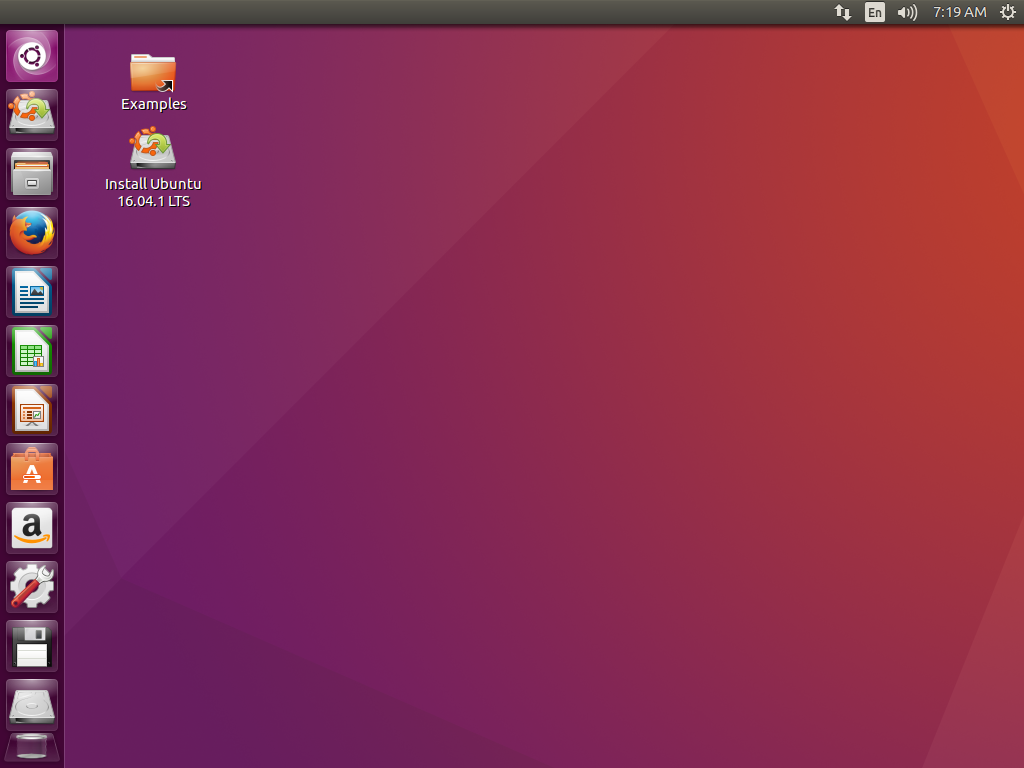The image size is (1024, 768).
Task: Open the hard disk drive launcher icon
Action: pos(32,705)
